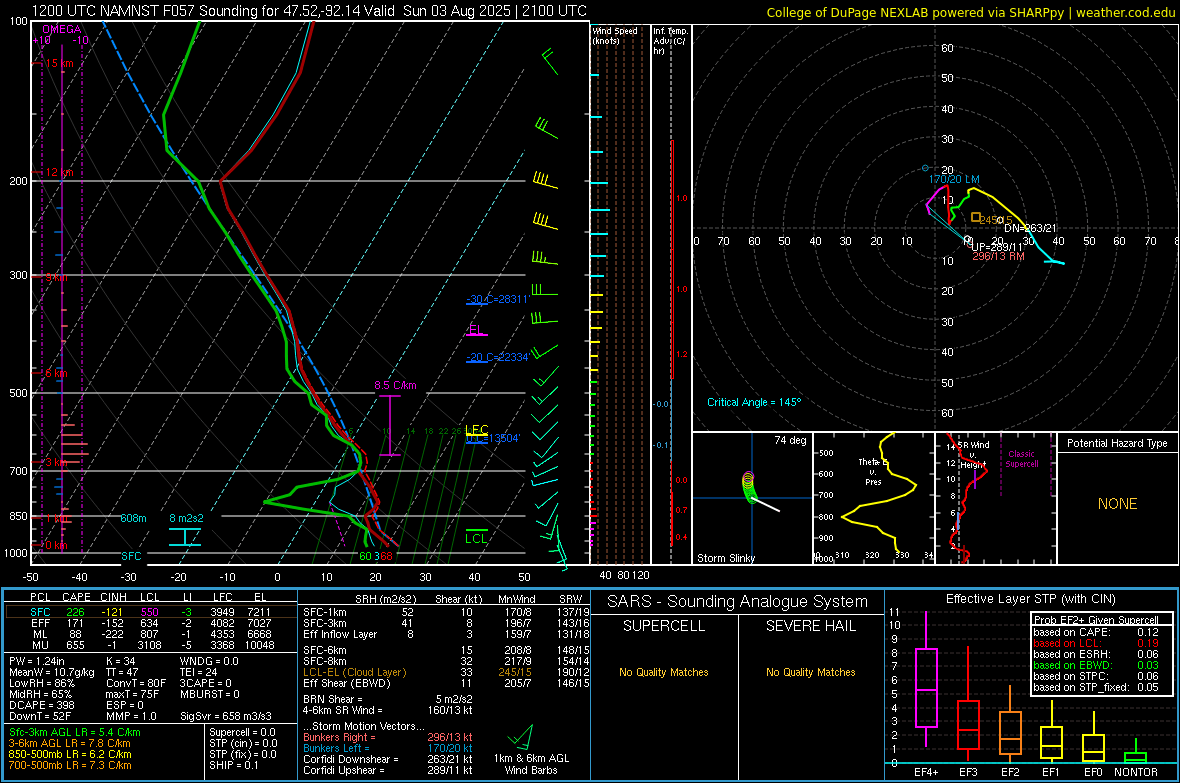Image resolution: width=1180 pixels, height=783 pixels.
Task: Click the ConvT = 80F value
Action: [135, 683]
